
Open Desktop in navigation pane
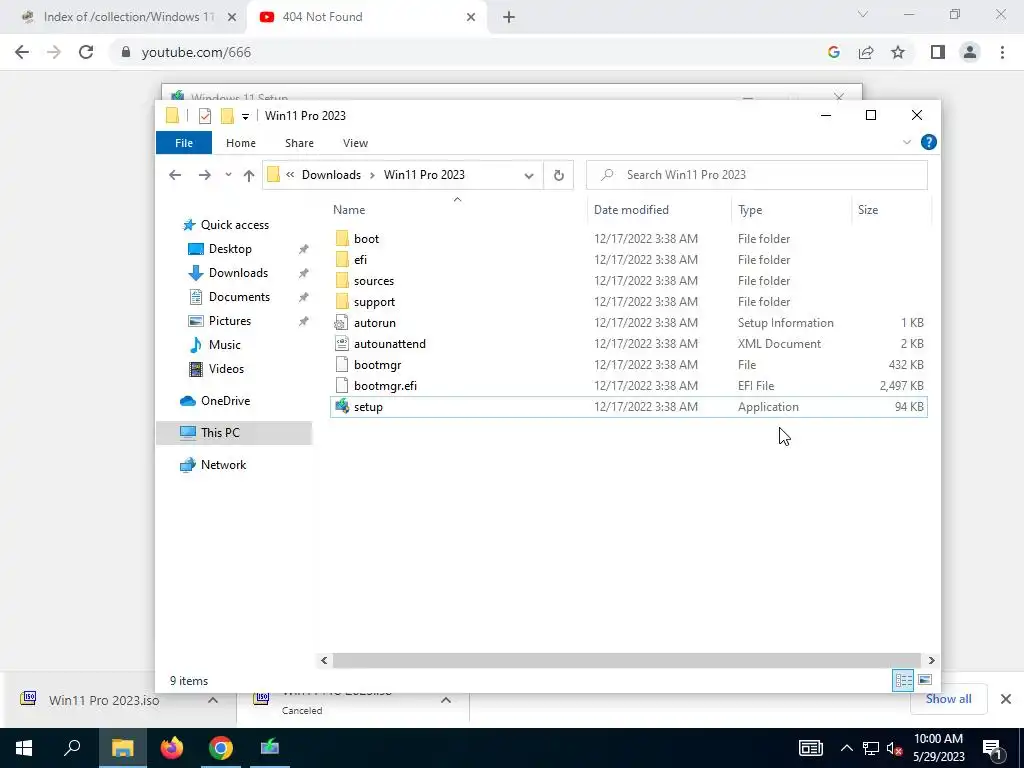(230, 249)
